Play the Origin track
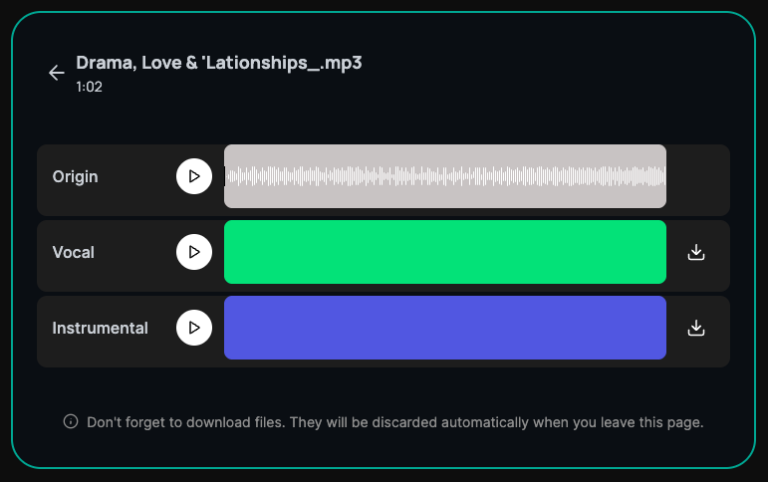This screenshot has width=768, height=482. click(x=194, y=176)
